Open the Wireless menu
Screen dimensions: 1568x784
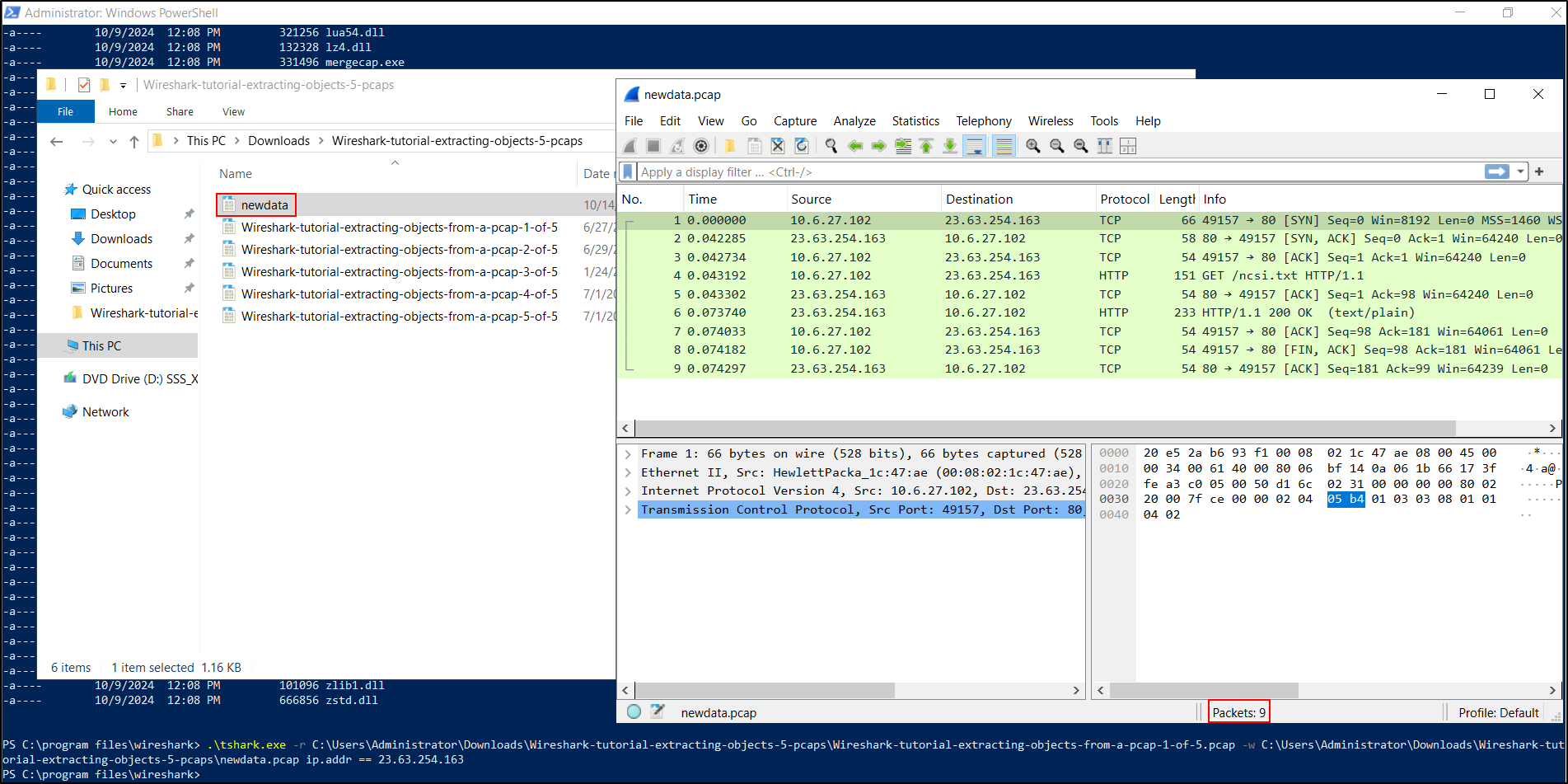1051,120
